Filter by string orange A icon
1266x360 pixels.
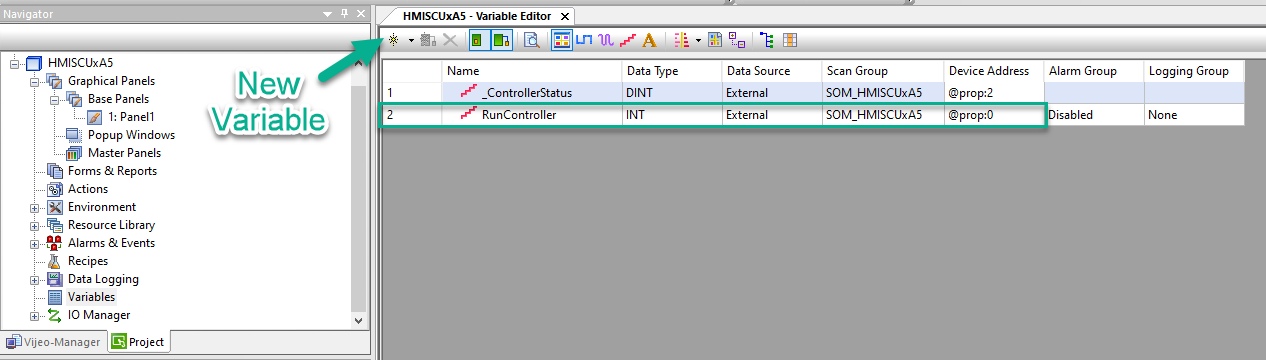[649, 41]
